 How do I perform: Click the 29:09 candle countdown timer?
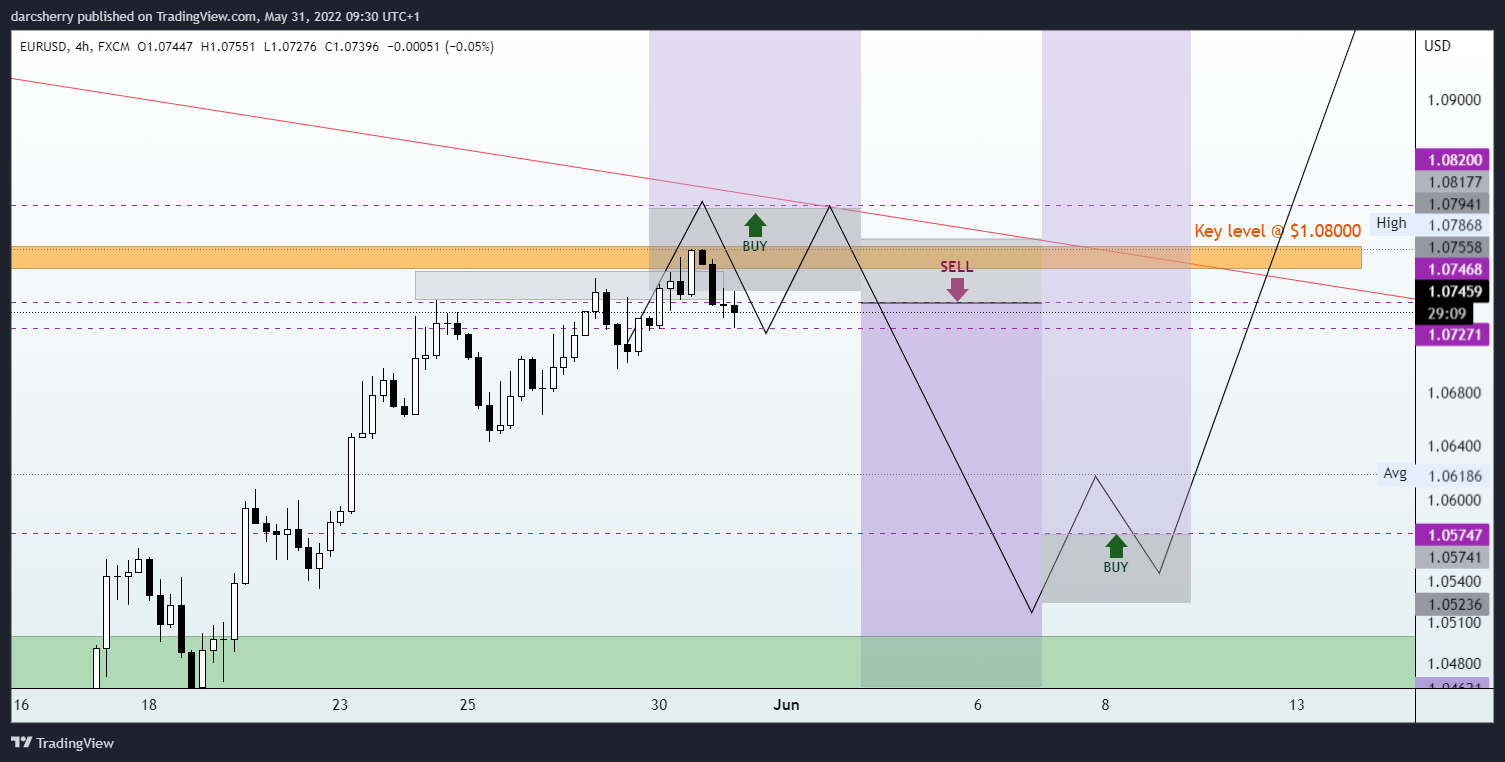coord(1447,313)
